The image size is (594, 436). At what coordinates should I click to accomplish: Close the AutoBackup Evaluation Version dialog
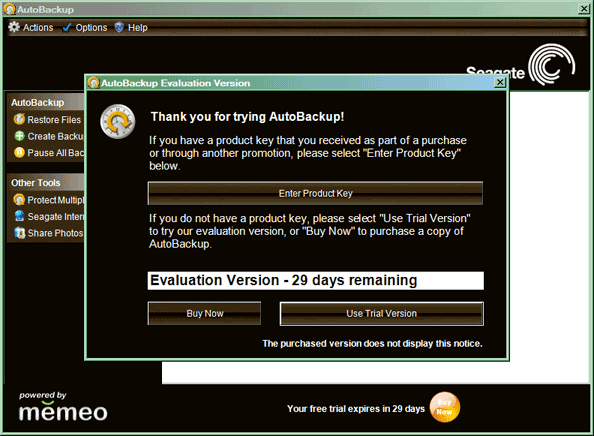click(500, 82)
